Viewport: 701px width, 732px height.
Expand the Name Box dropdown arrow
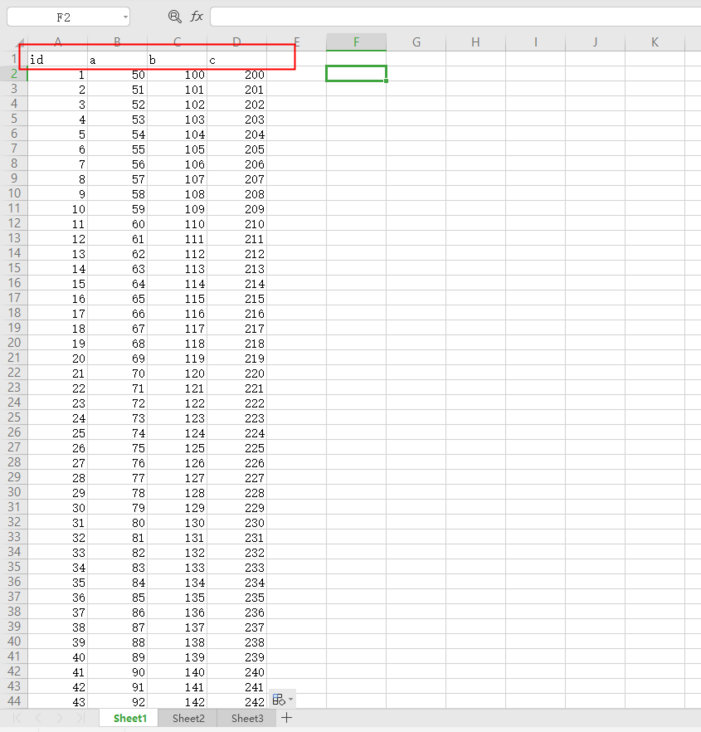coord(125,17)
